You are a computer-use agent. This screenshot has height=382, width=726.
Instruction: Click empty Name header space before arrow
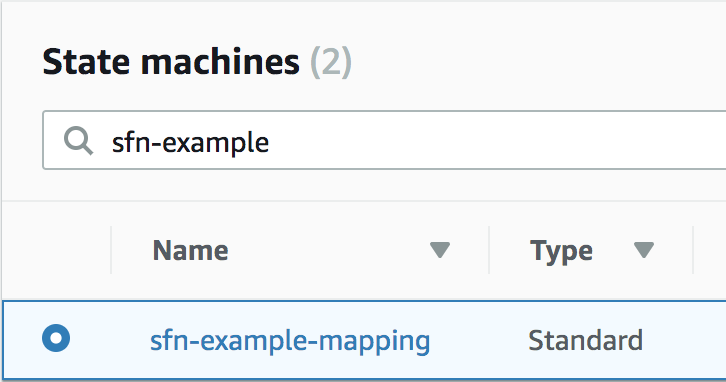click(x=329, y=250)
